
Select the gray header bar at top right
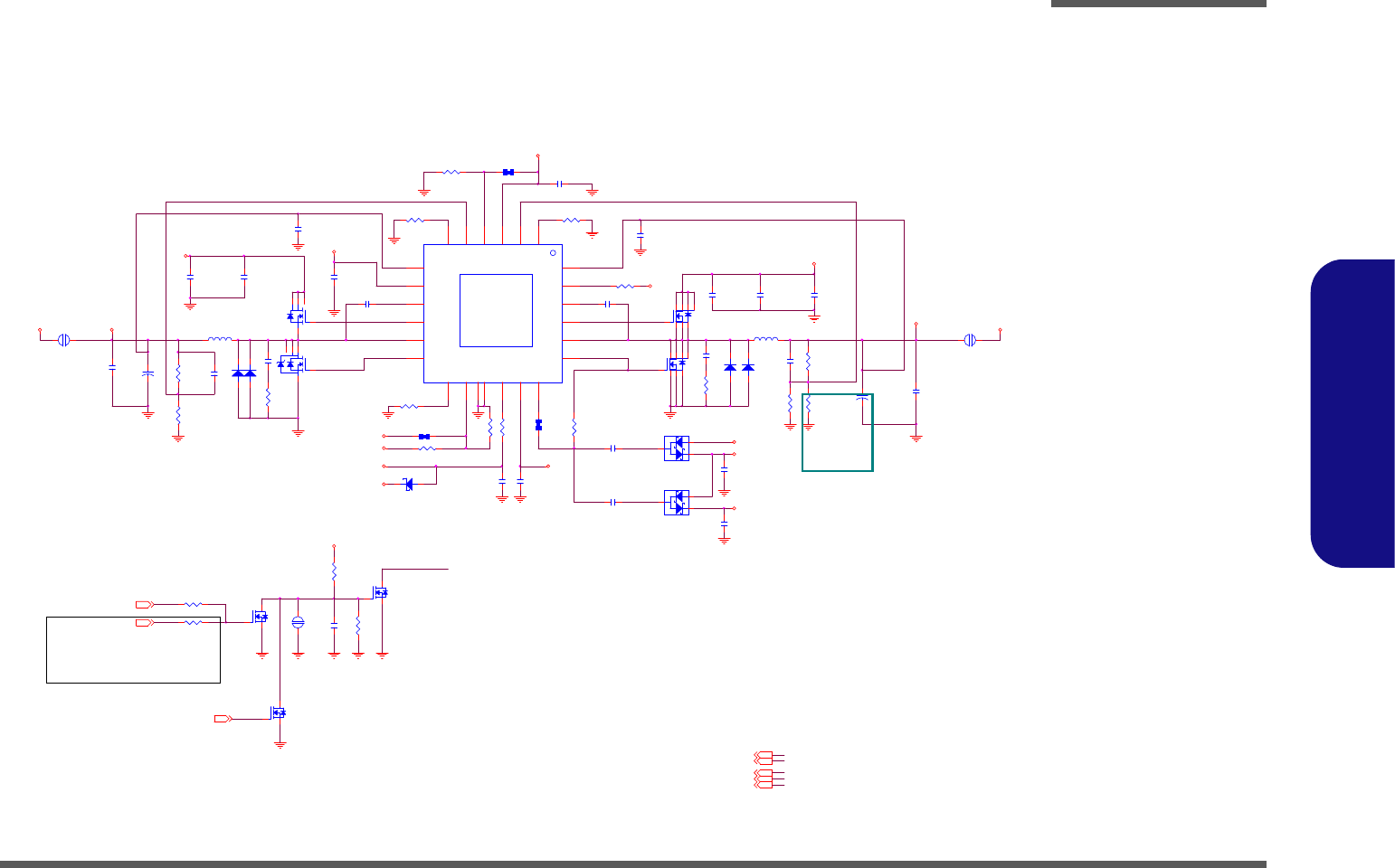[1159, 4]
